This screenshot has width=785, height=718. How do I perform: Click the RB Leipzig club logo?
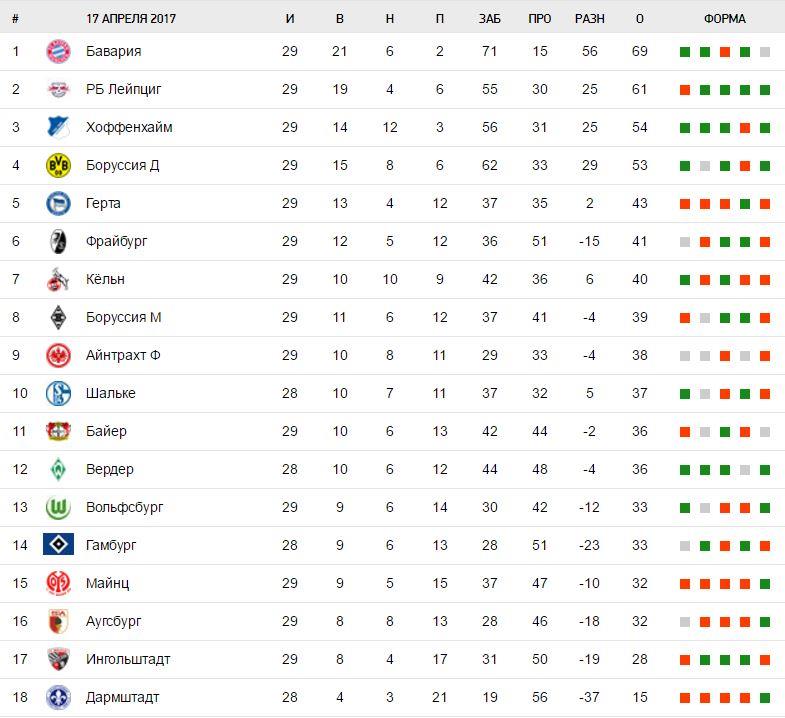click(x=58, y=90)
